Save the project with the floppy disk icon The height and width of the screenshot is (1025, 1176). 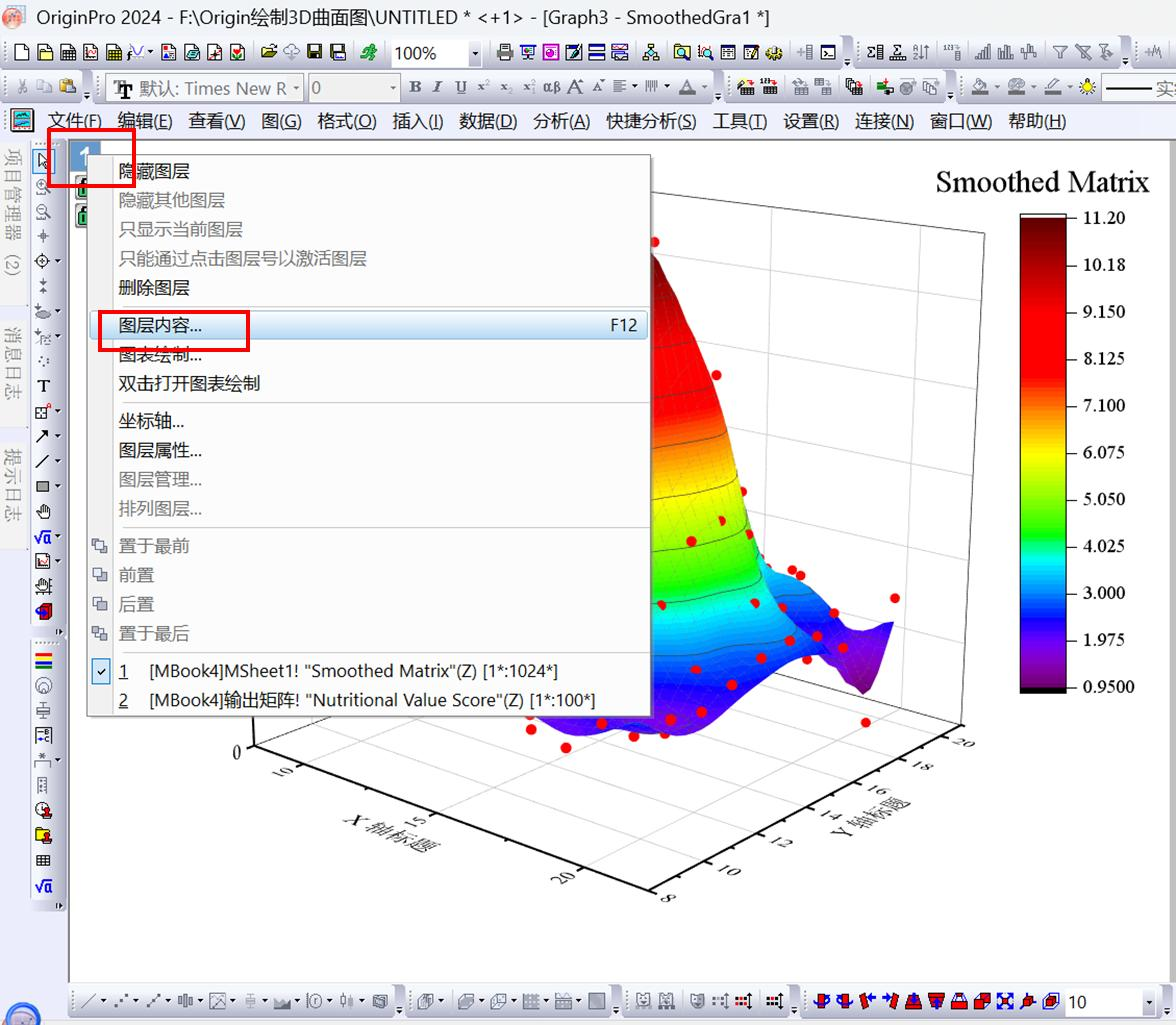coord(315,52)
